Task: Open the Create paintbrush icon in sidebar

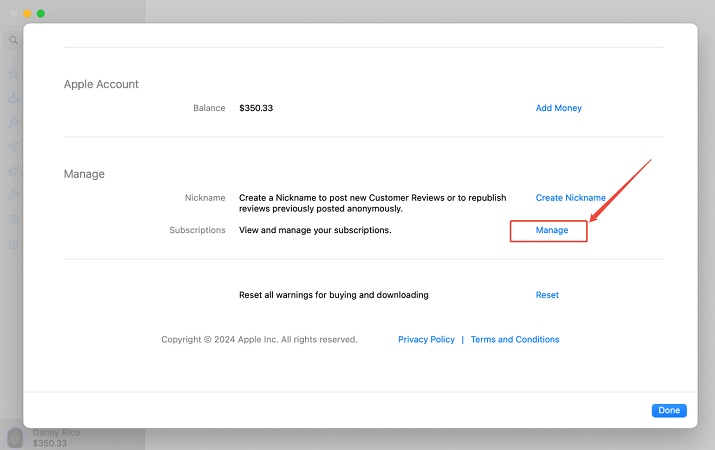Action: point(14,122)
